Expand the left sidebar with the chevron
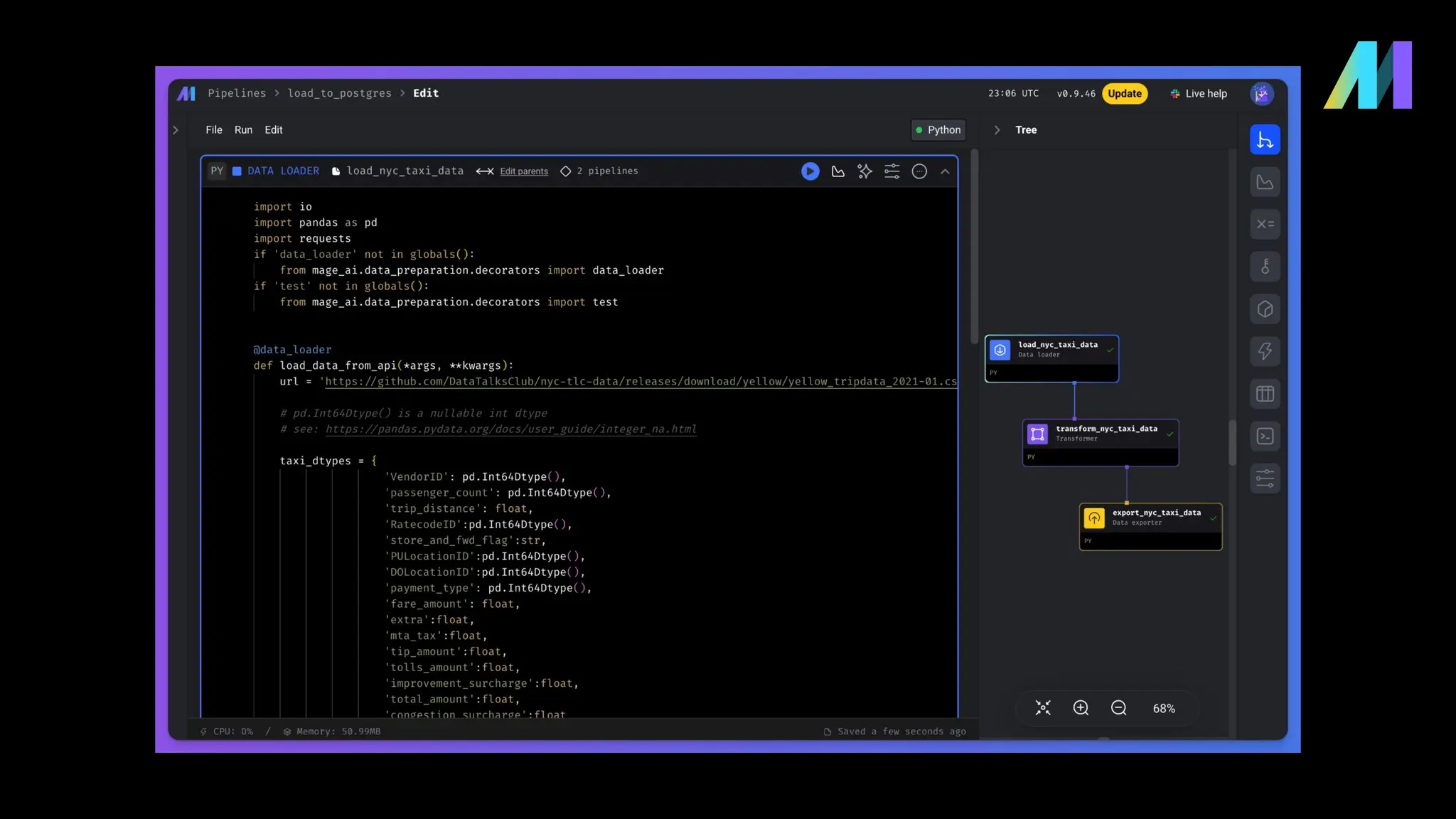Viewport: 1456px width, 819px height. [176, 130]
